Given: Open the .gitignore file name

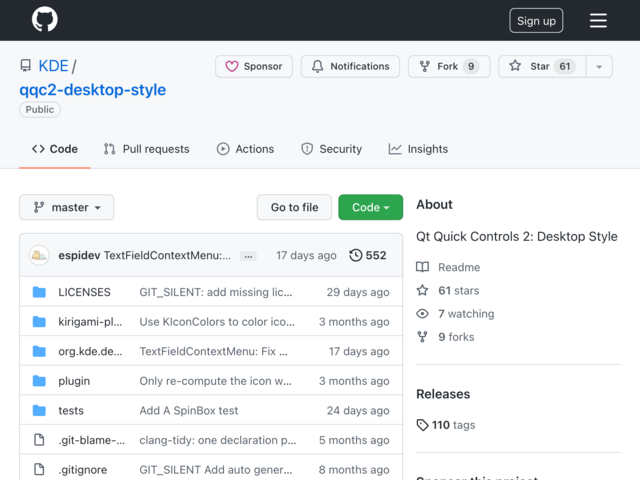Looking at the screenshot, I should click(x=83, y=470).
